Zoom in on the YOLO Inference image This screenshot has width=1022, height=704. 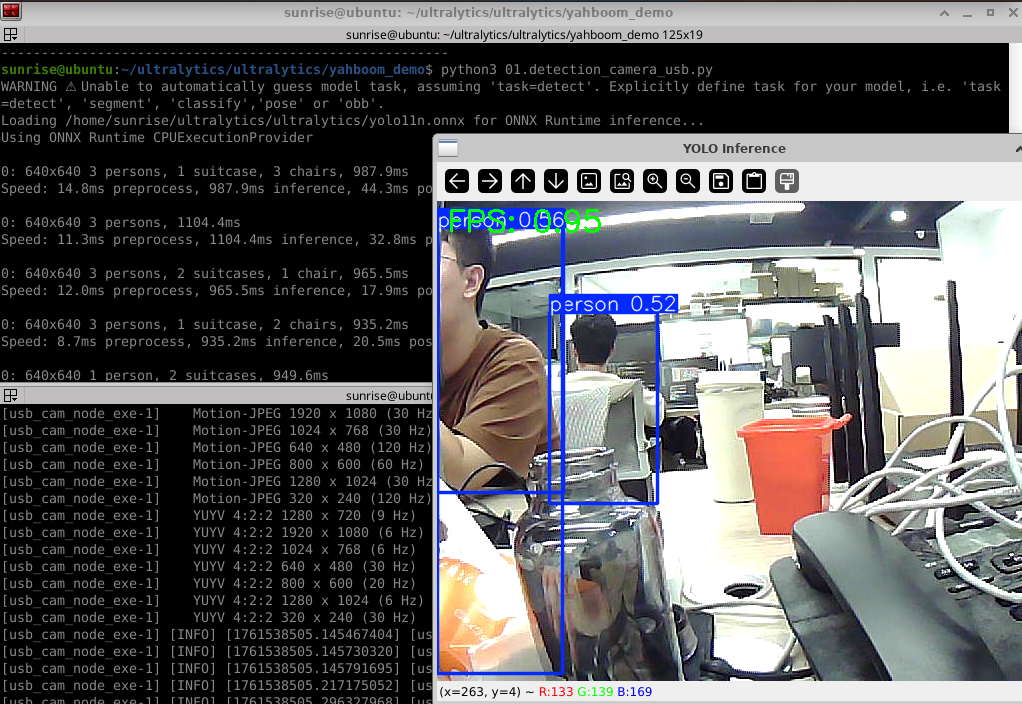tap(655, 181)
